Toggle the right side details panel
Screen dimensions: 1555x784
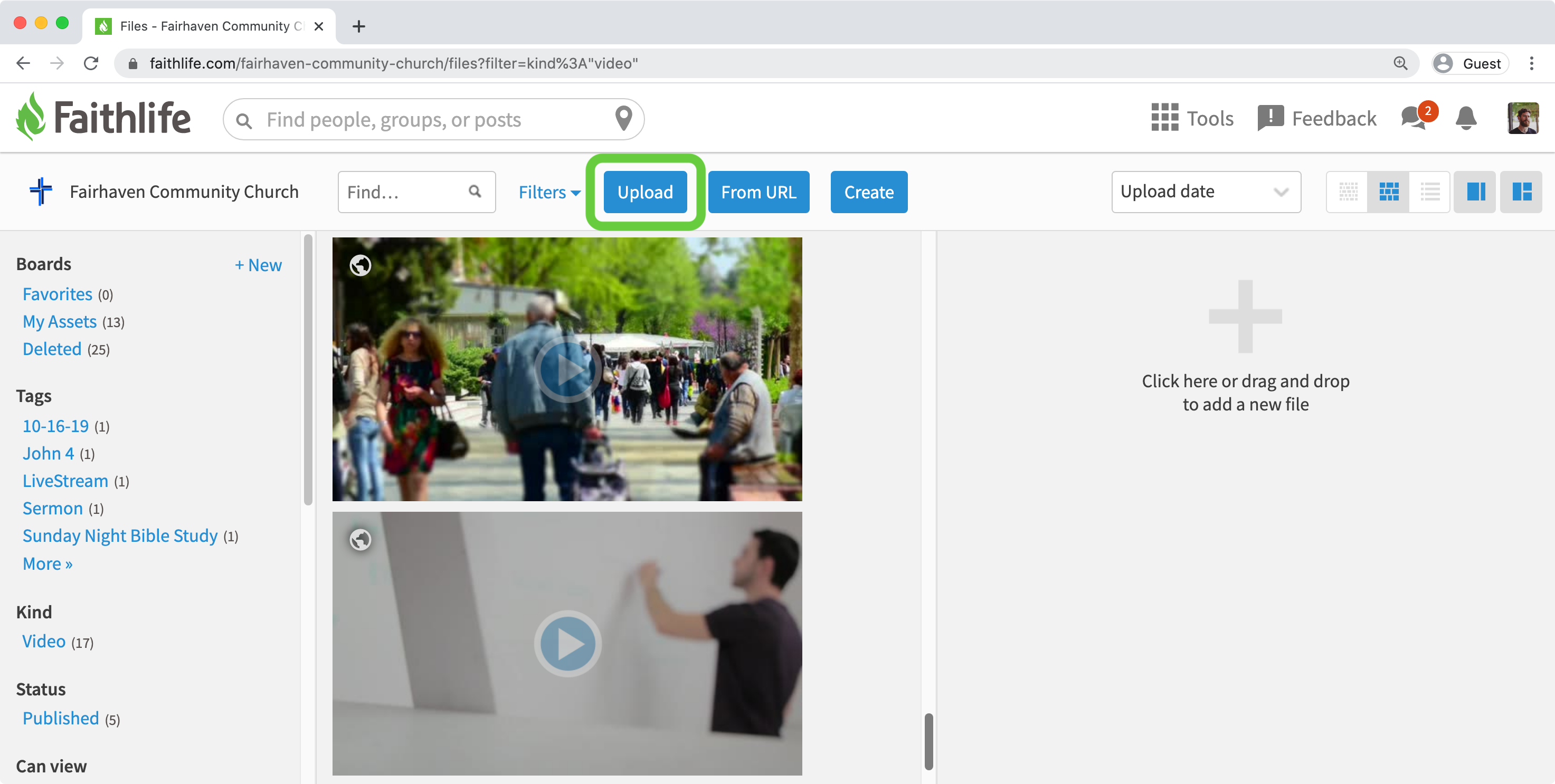pos(1475,192)
